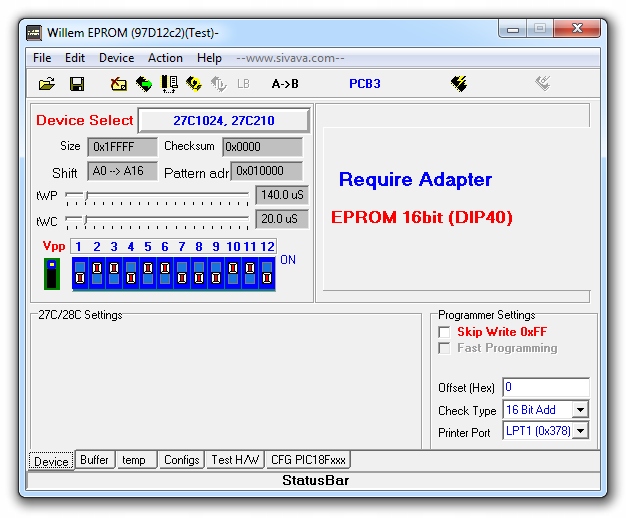This screenshot has height=518, width=627.
Task: Click the tWP slider handle
Action: [86, 195]
